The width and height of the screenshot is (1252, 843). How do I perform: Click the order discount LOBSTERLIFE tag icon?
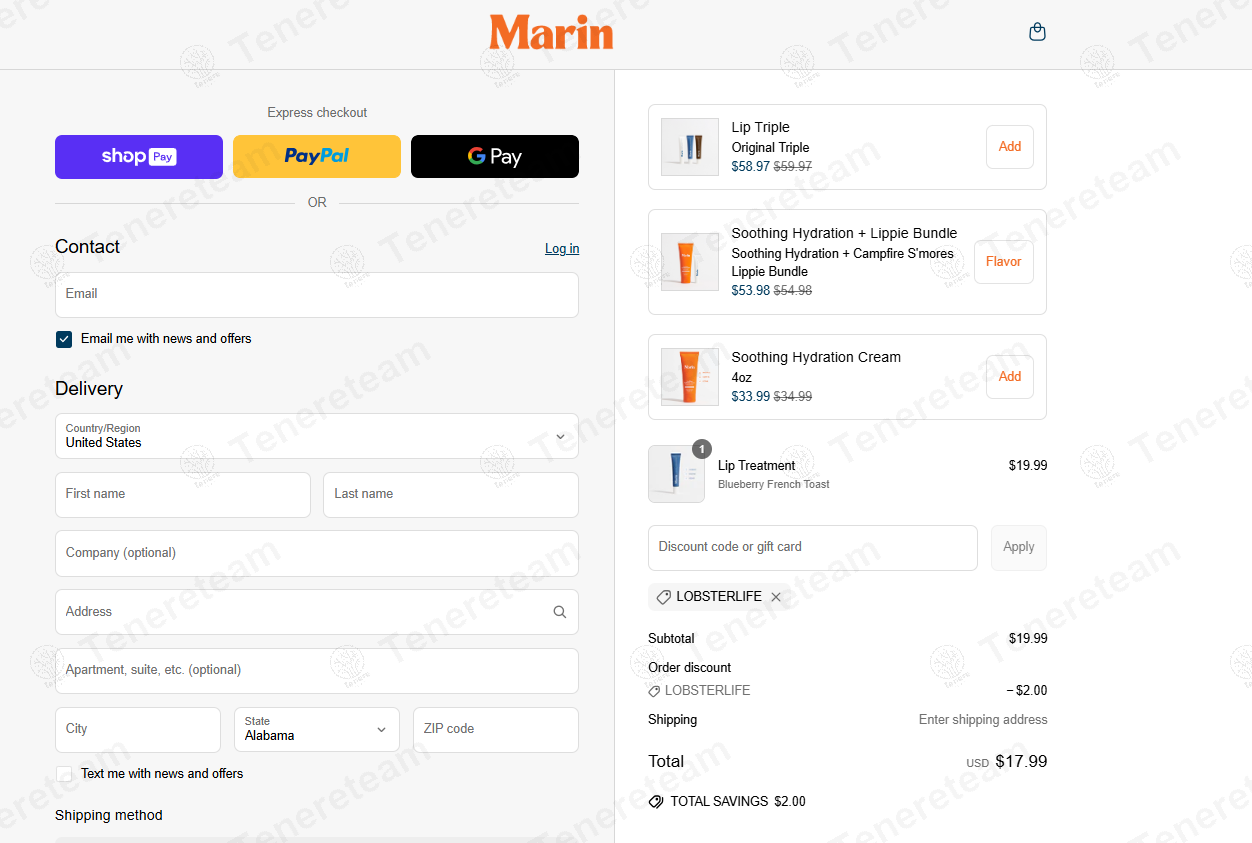coord(655,691)
